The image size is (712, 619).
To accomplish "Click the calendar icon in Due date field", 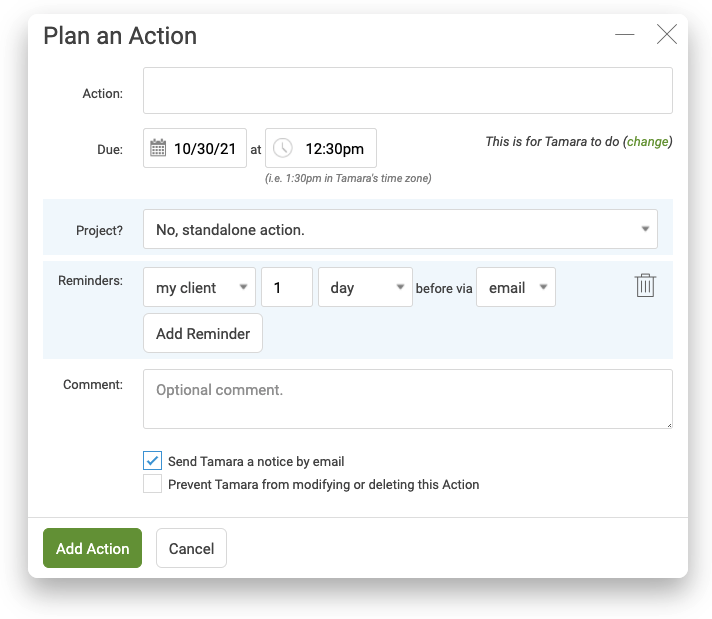I will tap(158, 148).
